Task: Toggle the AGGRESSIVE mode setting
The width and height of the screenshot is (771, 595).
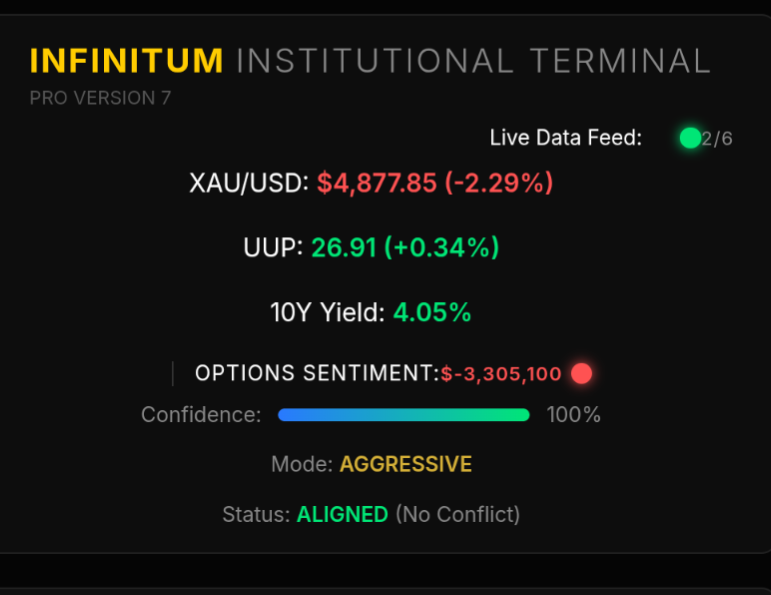Action: click(405, 464)
